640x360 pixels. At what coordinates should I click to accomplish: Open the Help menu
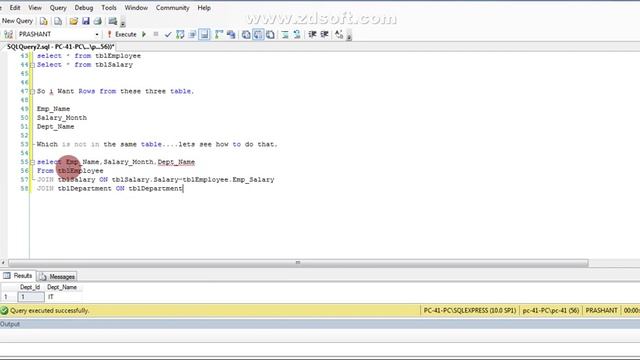tap(204, 8)
